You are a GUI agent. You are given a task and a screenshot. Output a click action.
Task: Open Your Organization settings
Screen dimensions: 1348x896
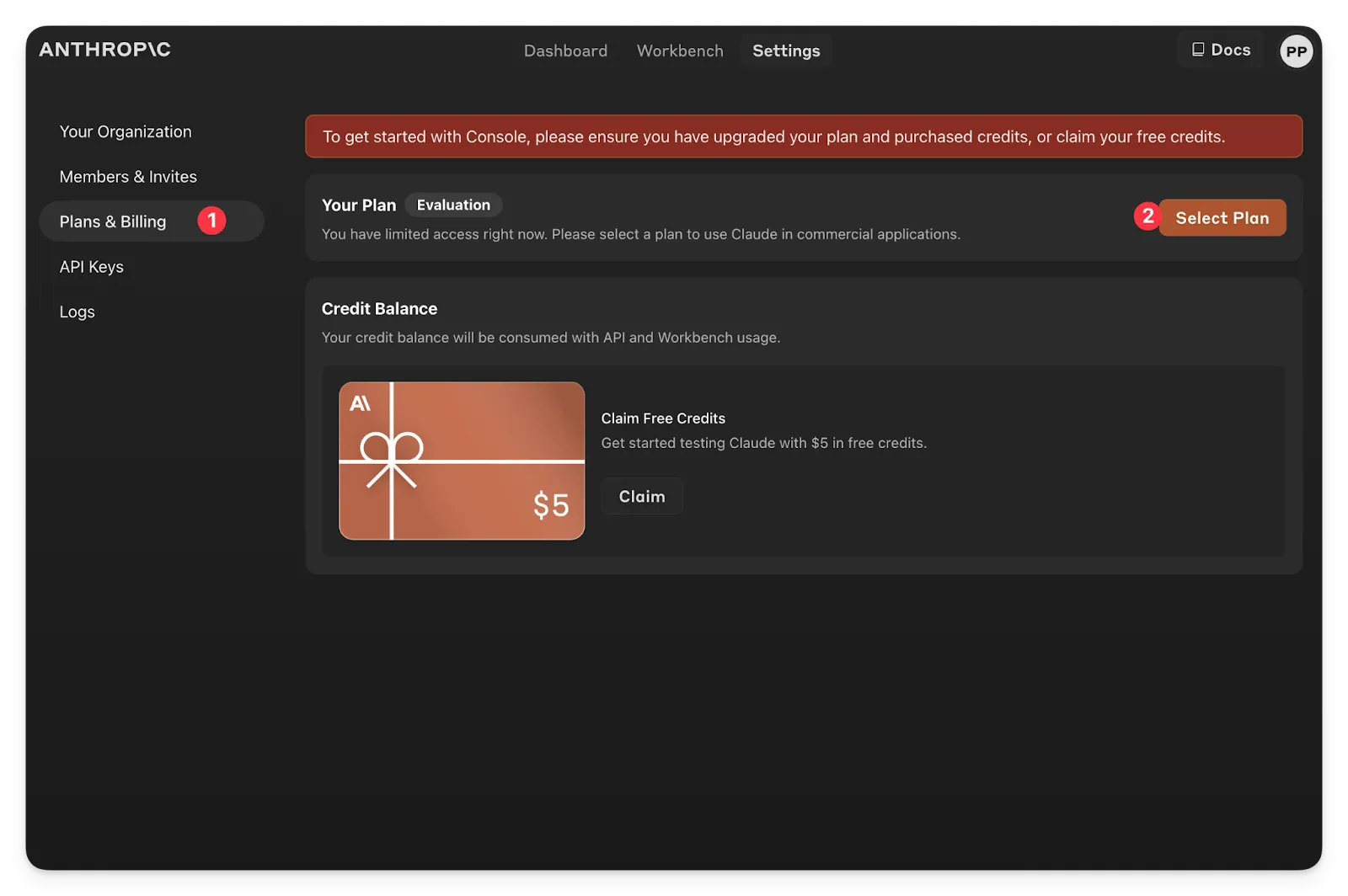[125, 131]
